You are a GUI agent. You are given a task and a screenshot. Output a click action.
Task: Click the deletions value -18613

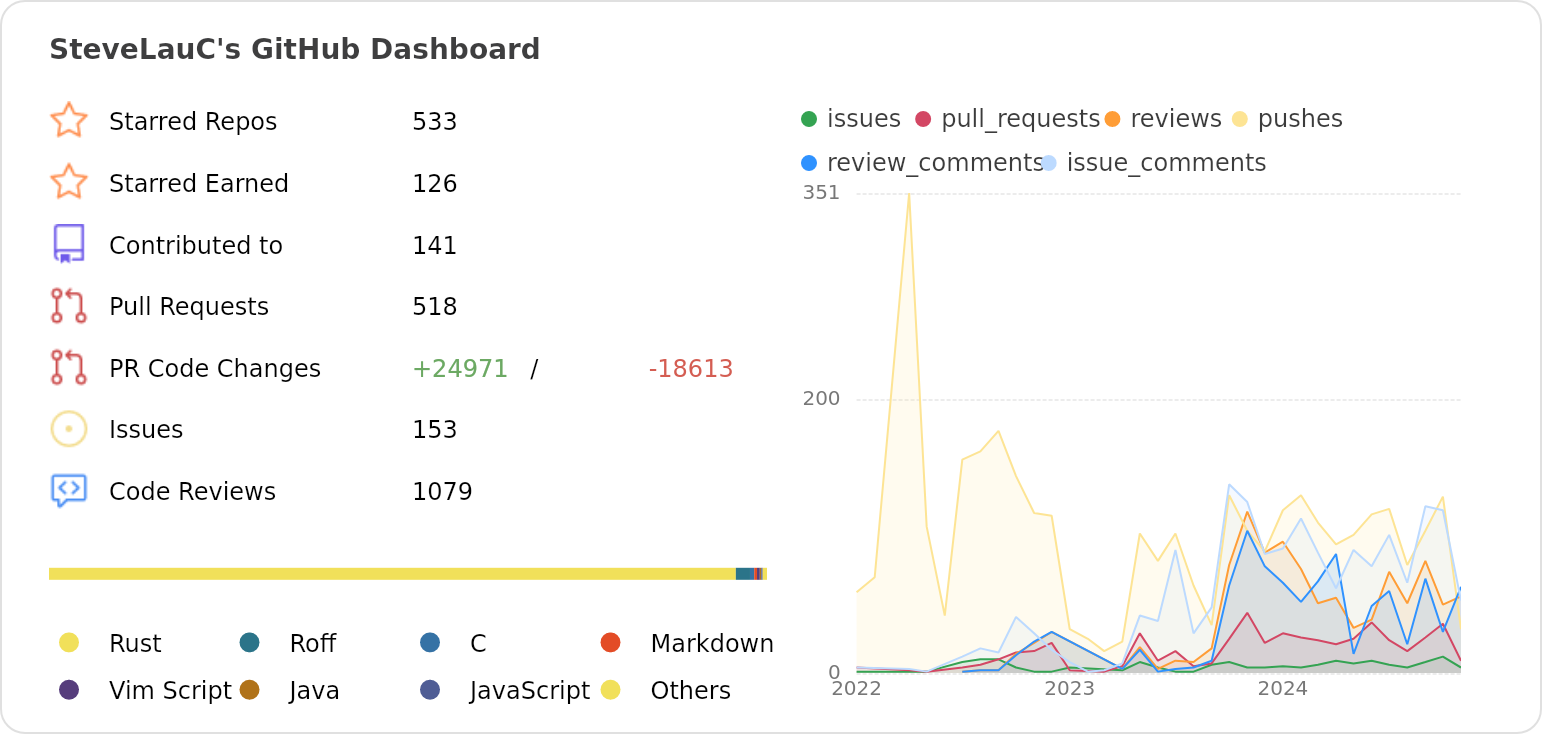[x=691, y=368]
